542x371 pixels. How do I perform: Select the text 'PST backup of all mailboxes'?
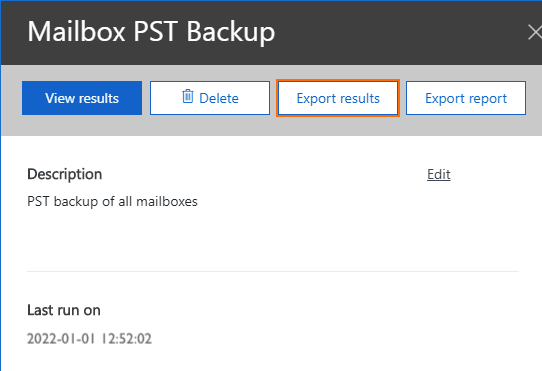coord(112,201)
